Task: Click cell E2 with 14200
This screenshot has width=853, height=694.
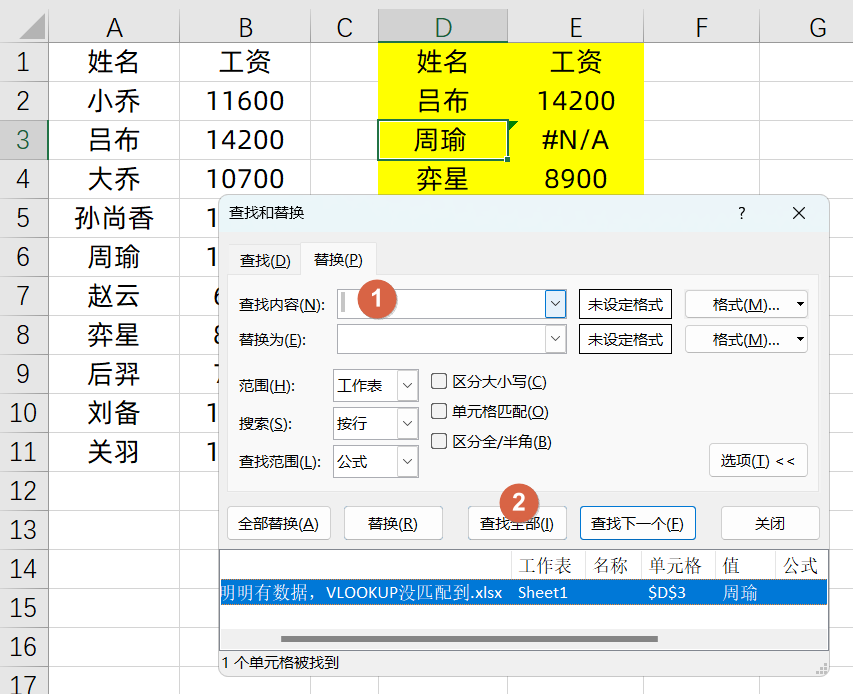Action: tap(576, 101)
